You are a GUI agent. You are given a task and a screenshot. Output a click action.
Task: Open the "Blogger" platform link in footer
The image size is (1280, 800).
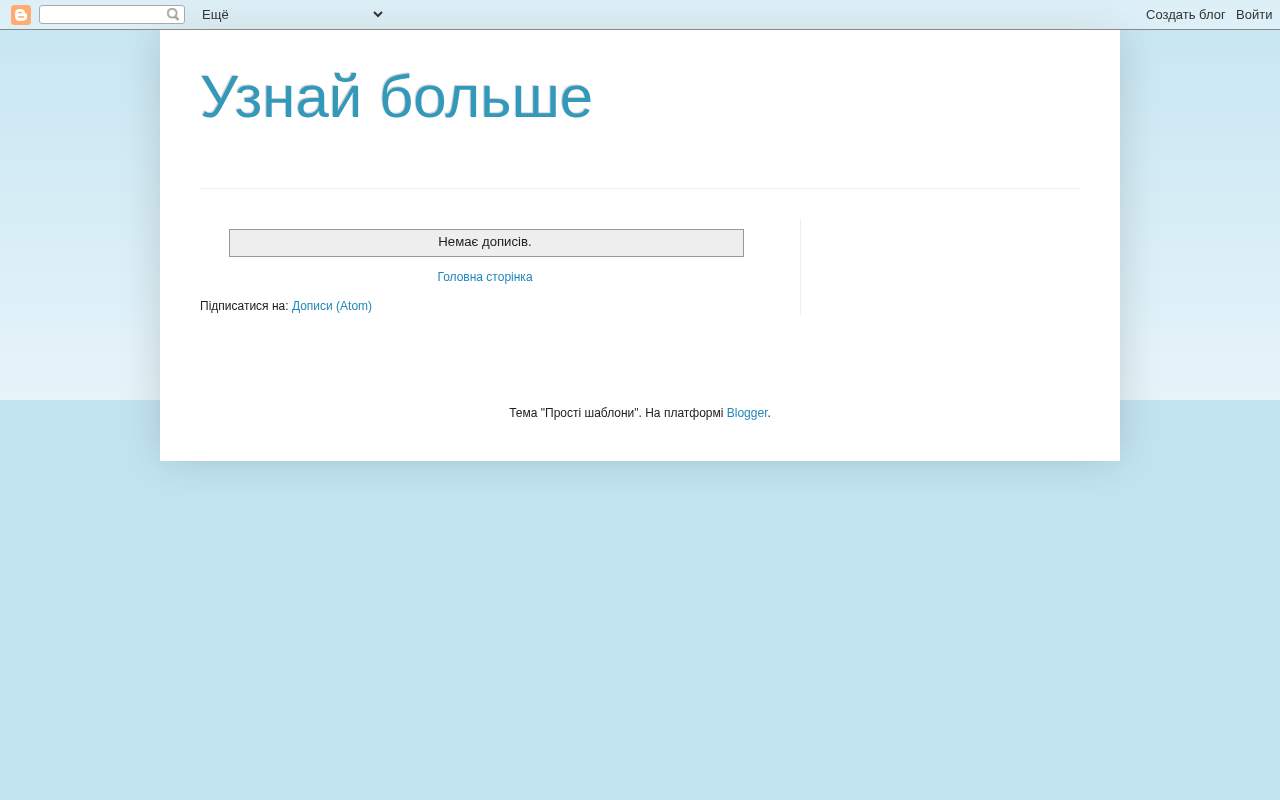pos(747,413)
